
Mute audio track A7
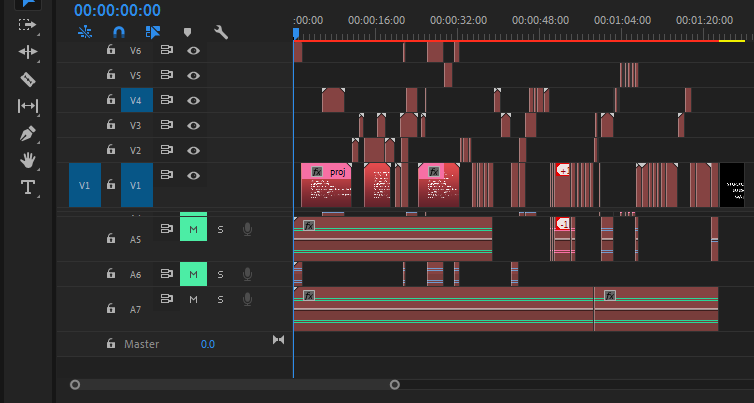click(x=193, y=299)
